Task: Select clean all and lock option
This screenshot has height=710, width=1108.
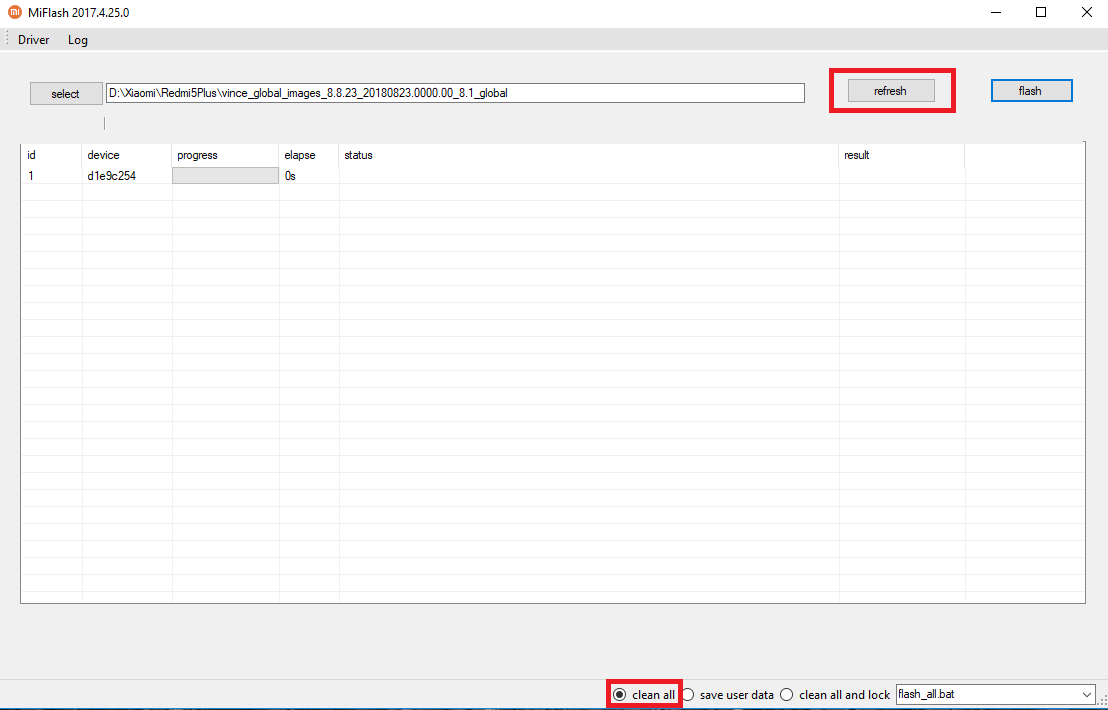Action: (x=835, y=695)
